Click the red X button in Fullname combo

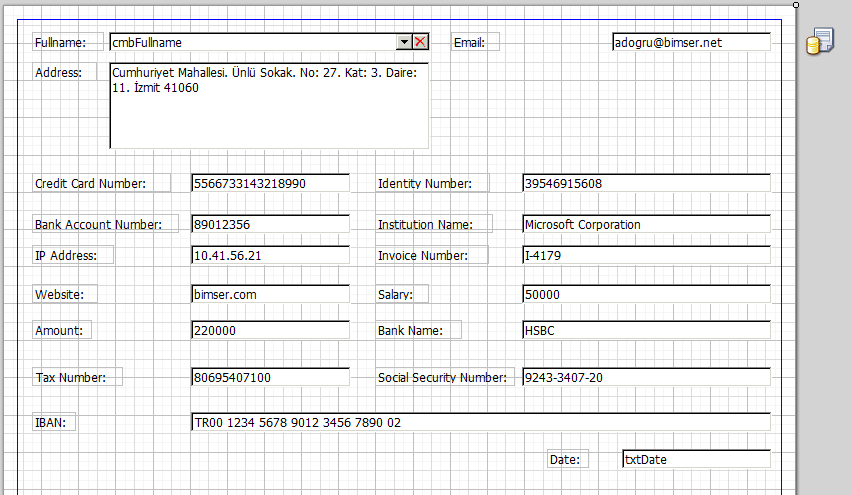[420, 42]
